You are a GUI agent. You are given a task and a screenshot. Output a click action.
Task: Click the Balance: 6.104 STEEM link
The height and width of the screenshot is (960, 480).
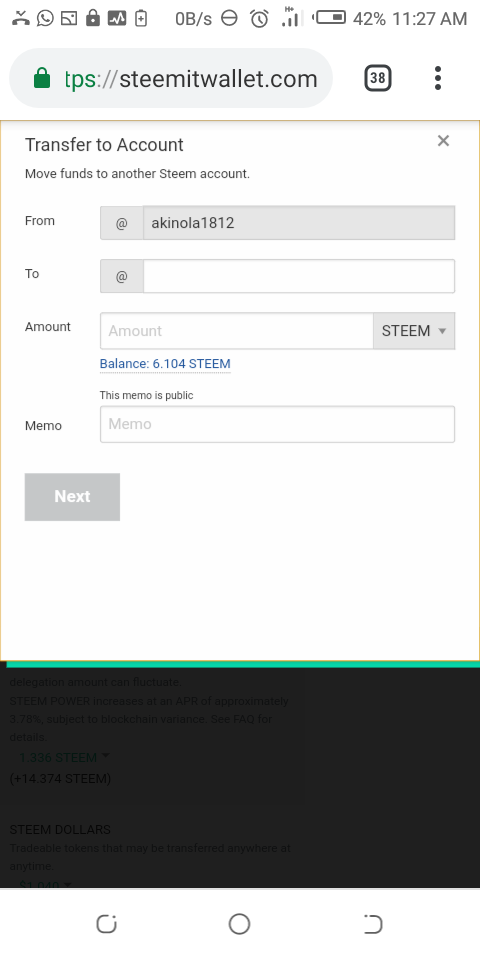165,364
